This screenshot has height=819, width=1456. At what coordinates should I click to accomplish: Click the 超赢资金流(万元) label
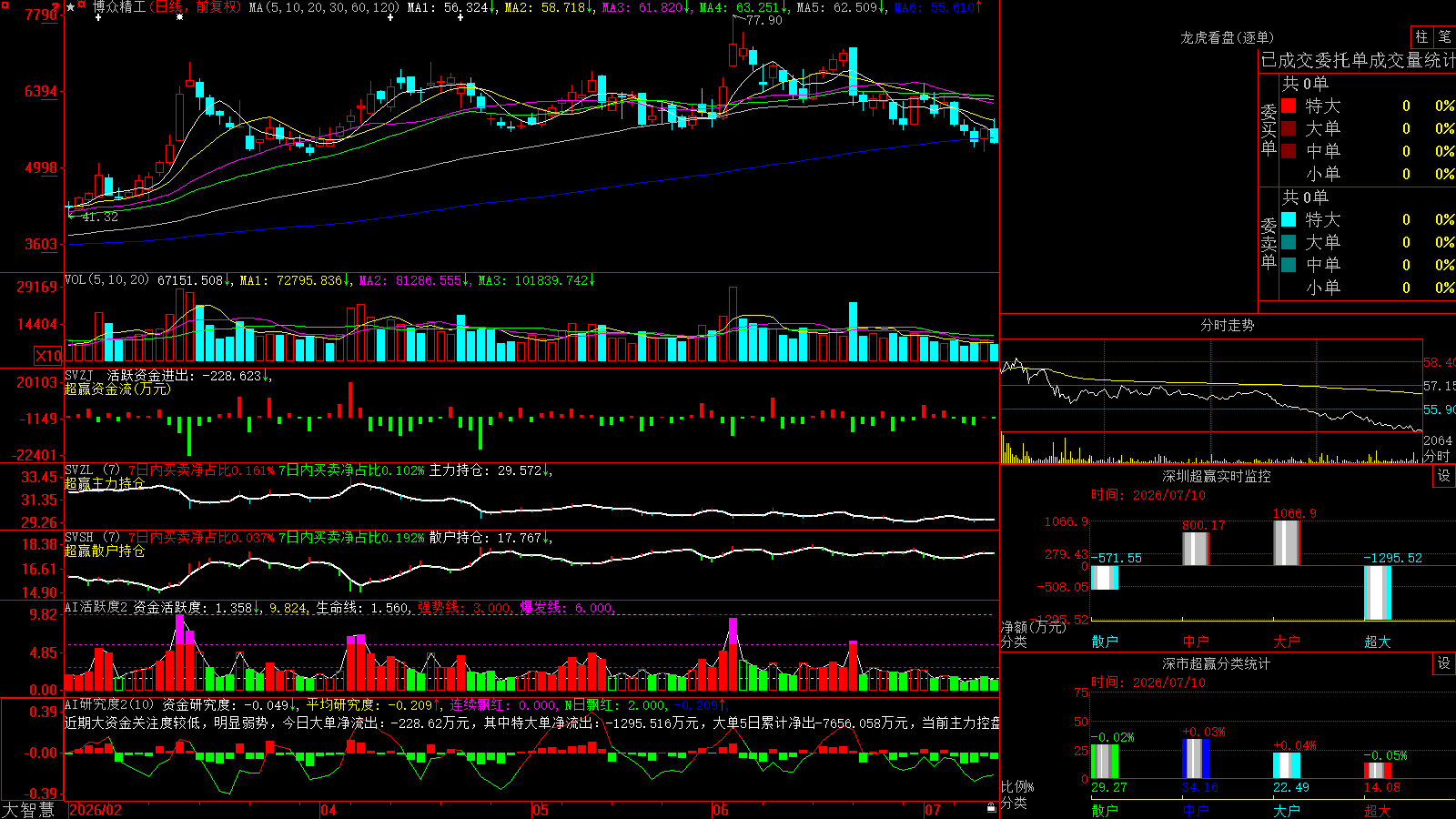[117, 389]
